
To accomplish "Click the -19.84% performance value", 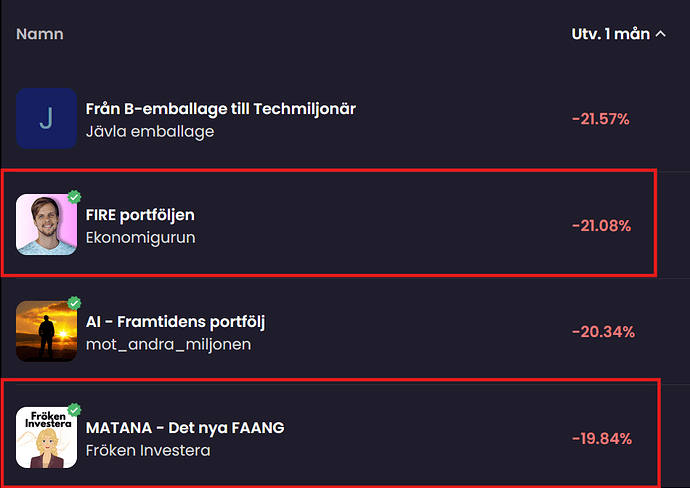I will pyautogui.click(x=601, y=439).
